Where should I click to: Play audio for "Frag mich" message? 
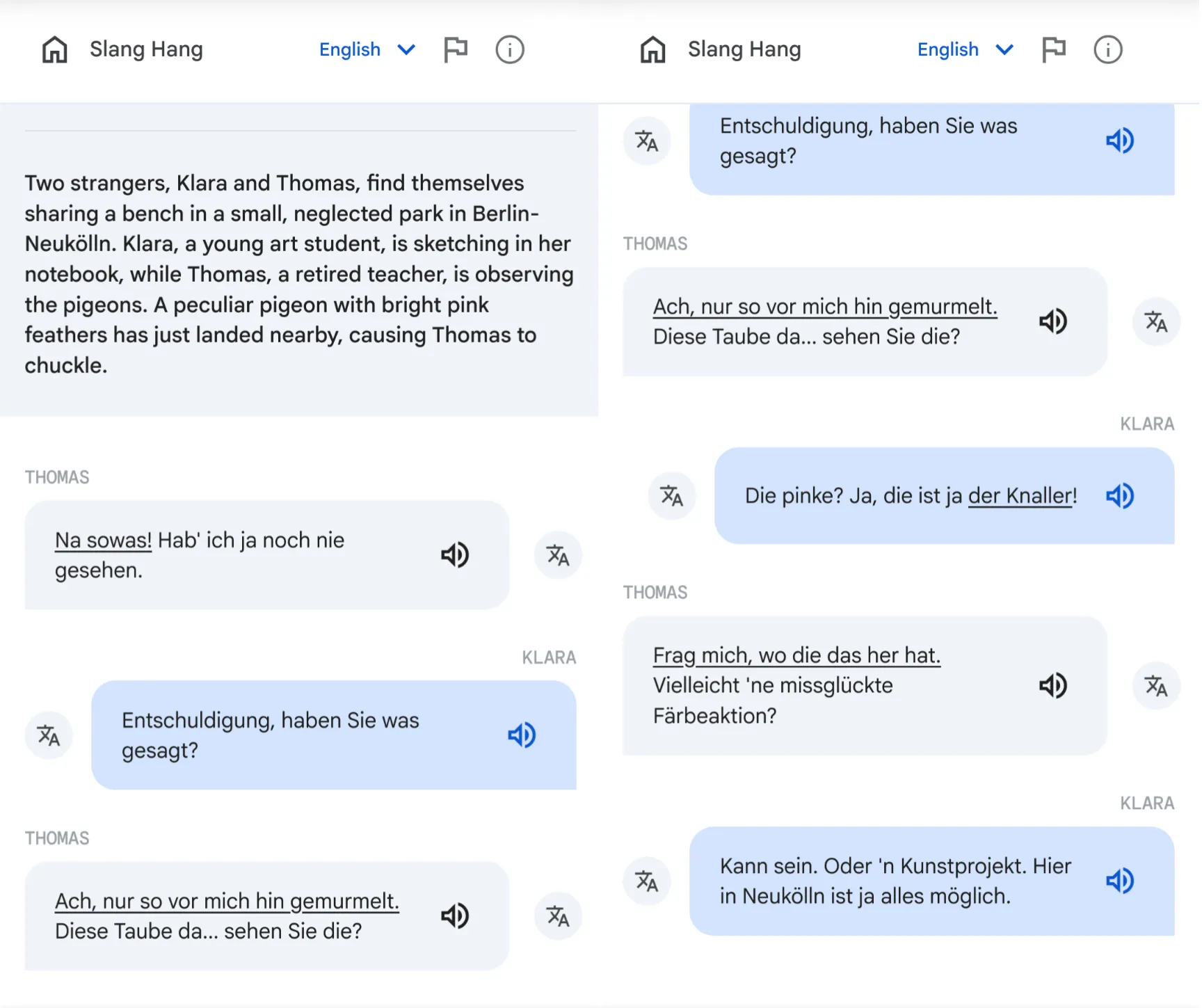(x=1052, y=686)
